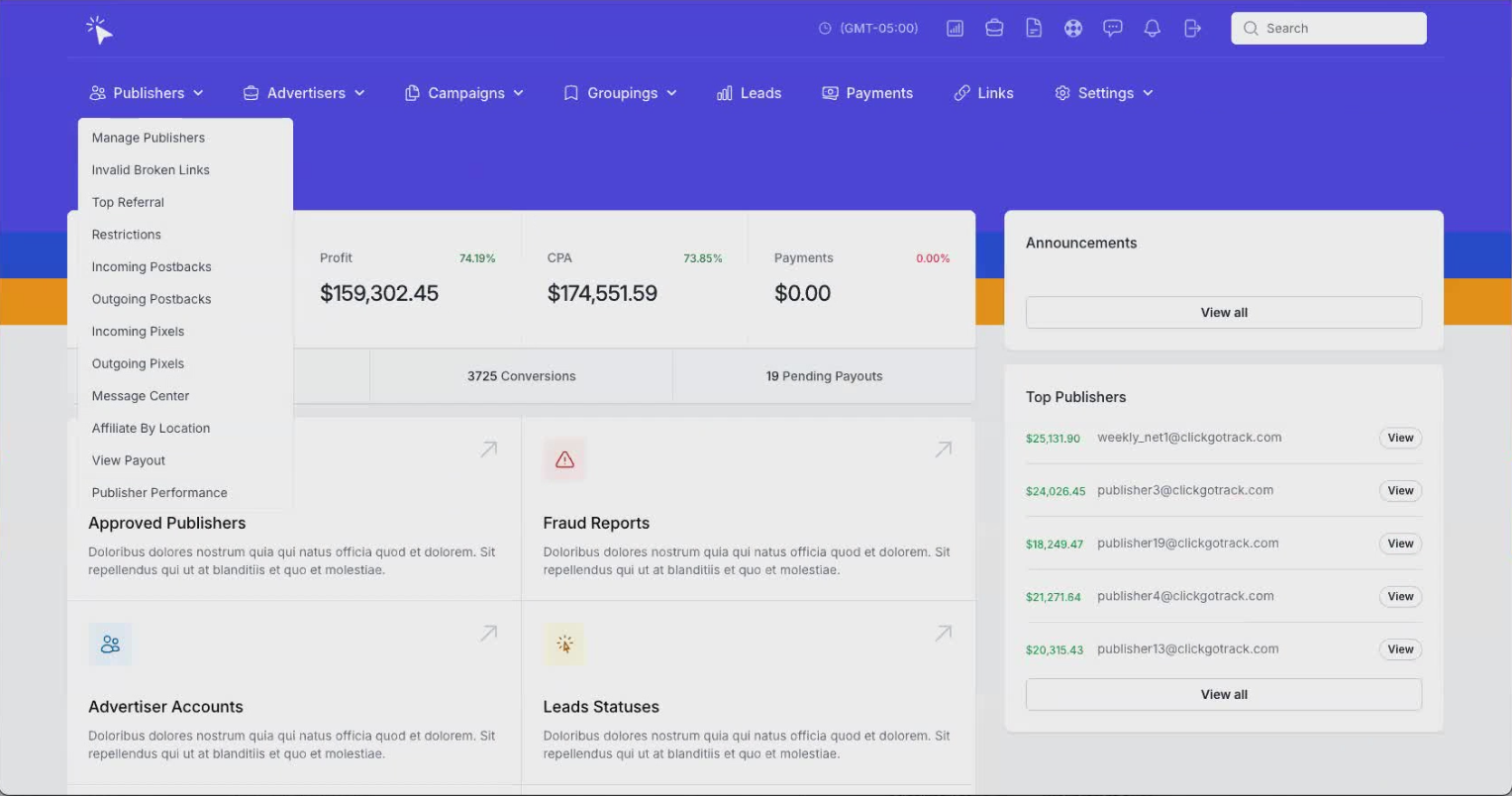The width and height of the screenshot is (1512, 796).
Task: Click the bar chart reports icon in header
Action: tap(955, 29)
